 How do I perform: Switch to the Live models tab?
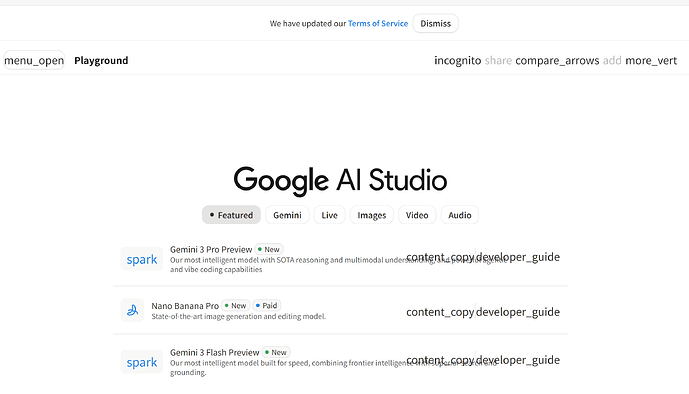[330, 215]
